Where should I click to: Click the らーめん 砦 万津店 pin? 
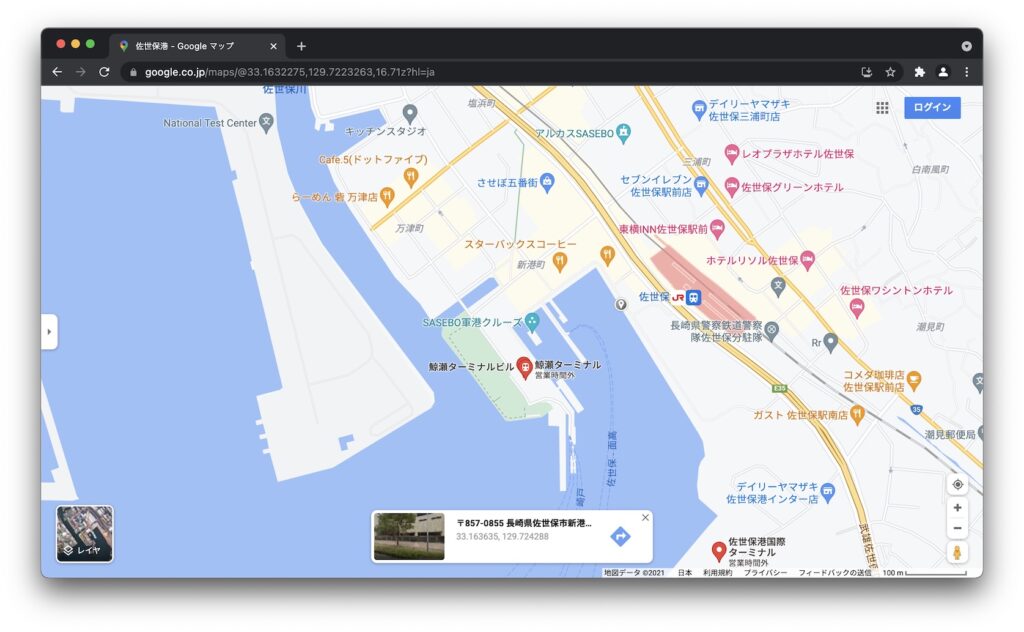(x=387, y=196)
